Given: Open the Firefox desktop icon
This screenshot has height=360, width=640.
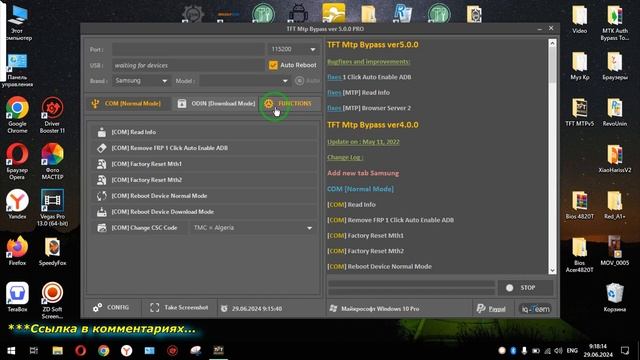Looking at the screenshot, I should pyautogui.click(x=17, y=251).
